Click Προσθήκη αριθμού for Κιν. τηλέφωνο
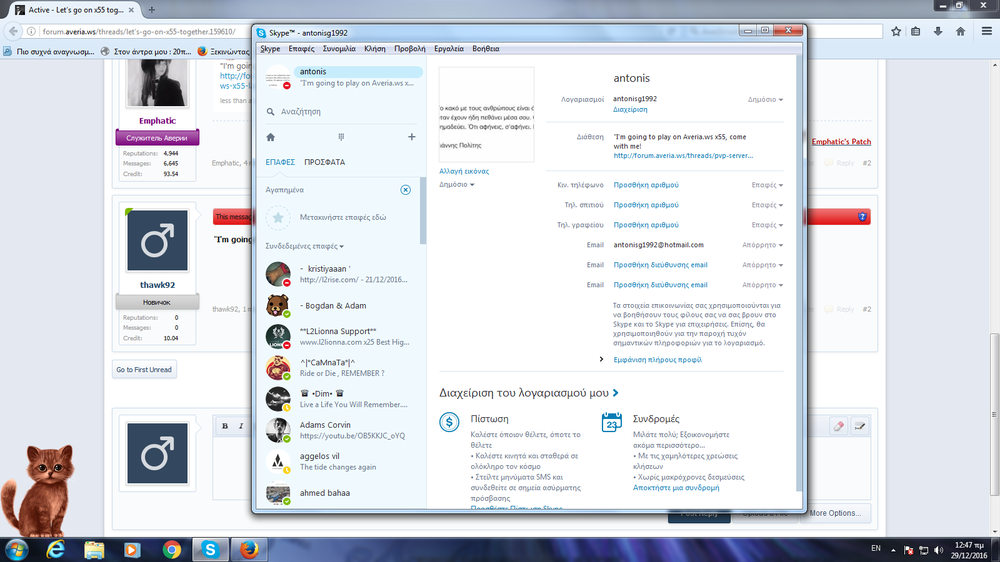 pyautogui.click(x=645, y=185)
